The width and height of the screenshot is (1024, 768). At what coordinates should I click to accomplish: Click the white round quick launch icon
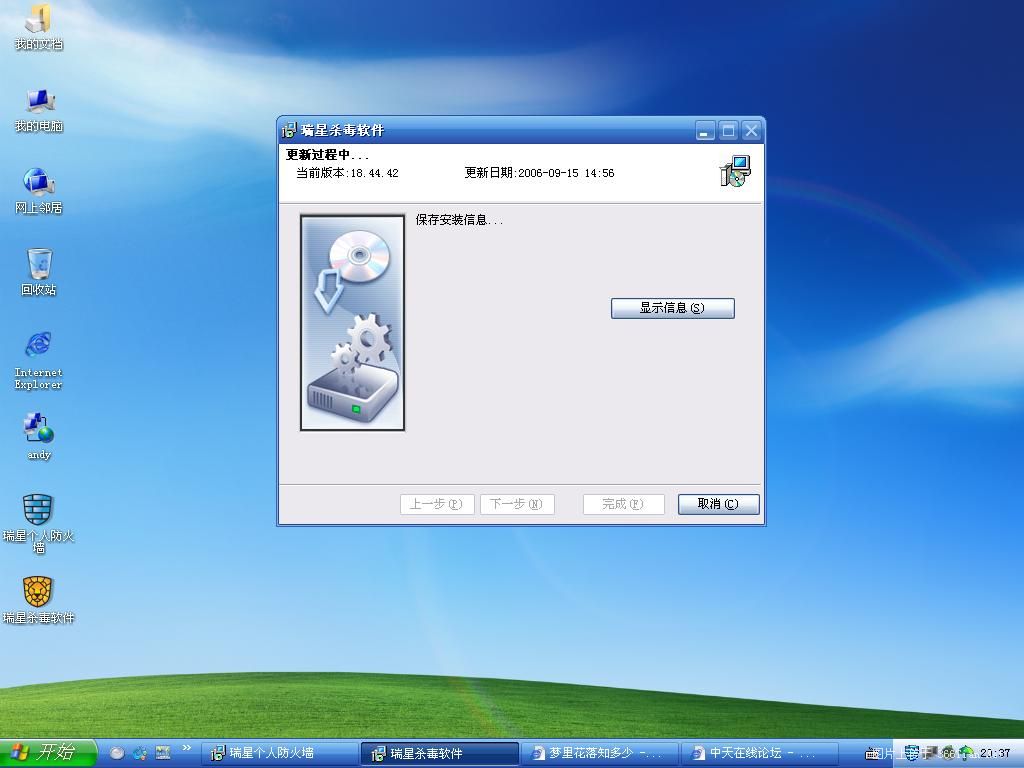tap(117, 753)
